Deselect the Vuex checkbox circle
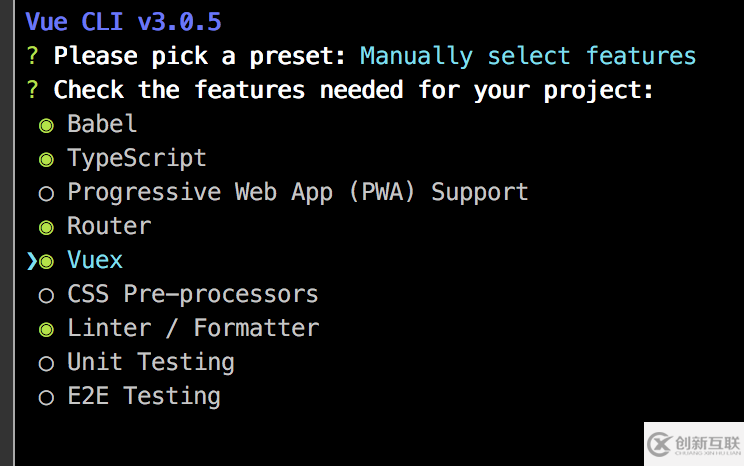 point(46,261)
